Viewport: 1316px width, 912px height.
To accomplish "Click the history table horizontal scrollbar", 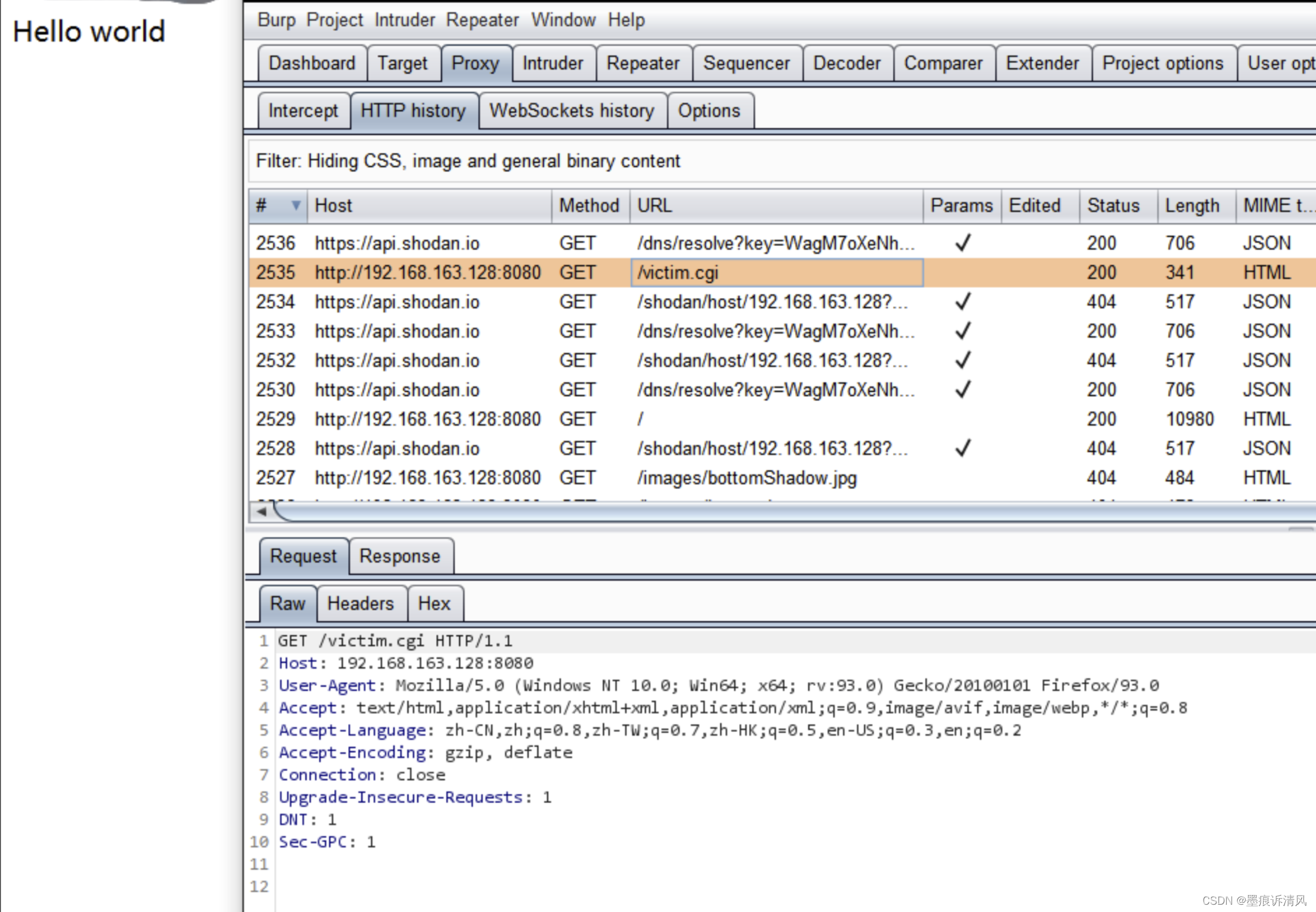I will tap(794, 512).
